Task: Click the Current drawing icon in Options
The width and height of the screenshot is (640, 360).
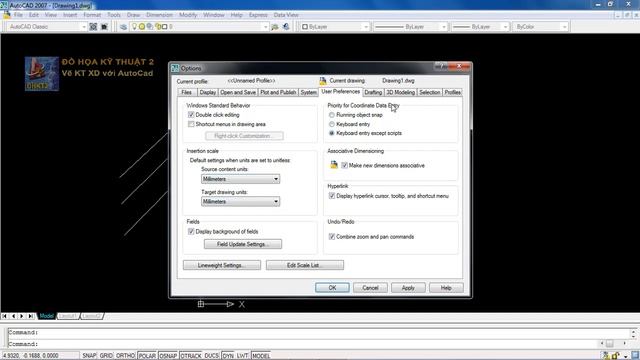Action: (x=323, y=80)
